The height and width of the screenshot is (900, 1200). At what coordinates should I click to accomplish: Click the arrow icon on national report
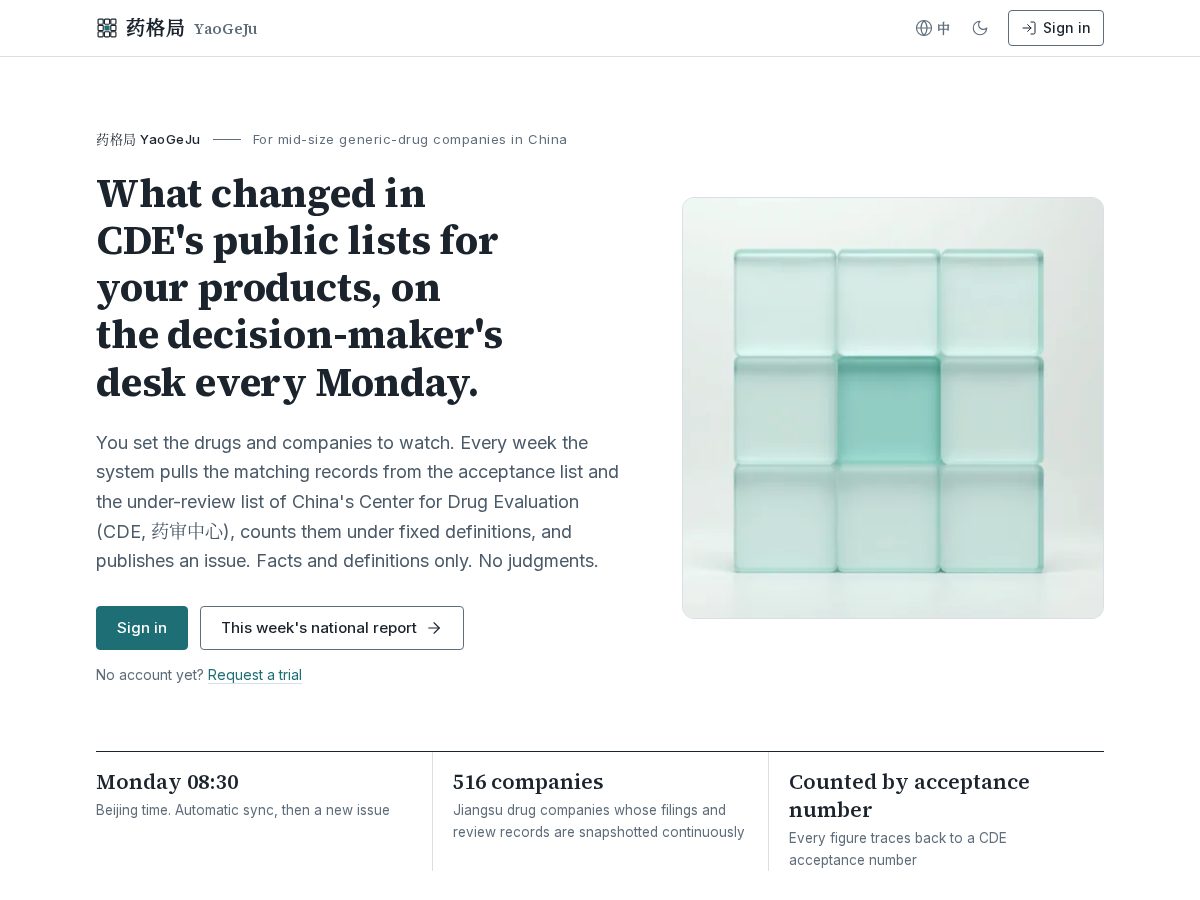[434, 628]
